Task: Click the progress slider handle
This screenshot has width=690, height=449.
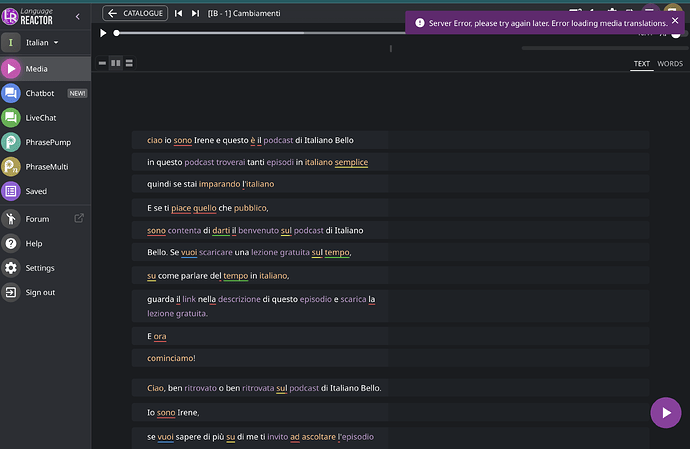Action: 117,33
